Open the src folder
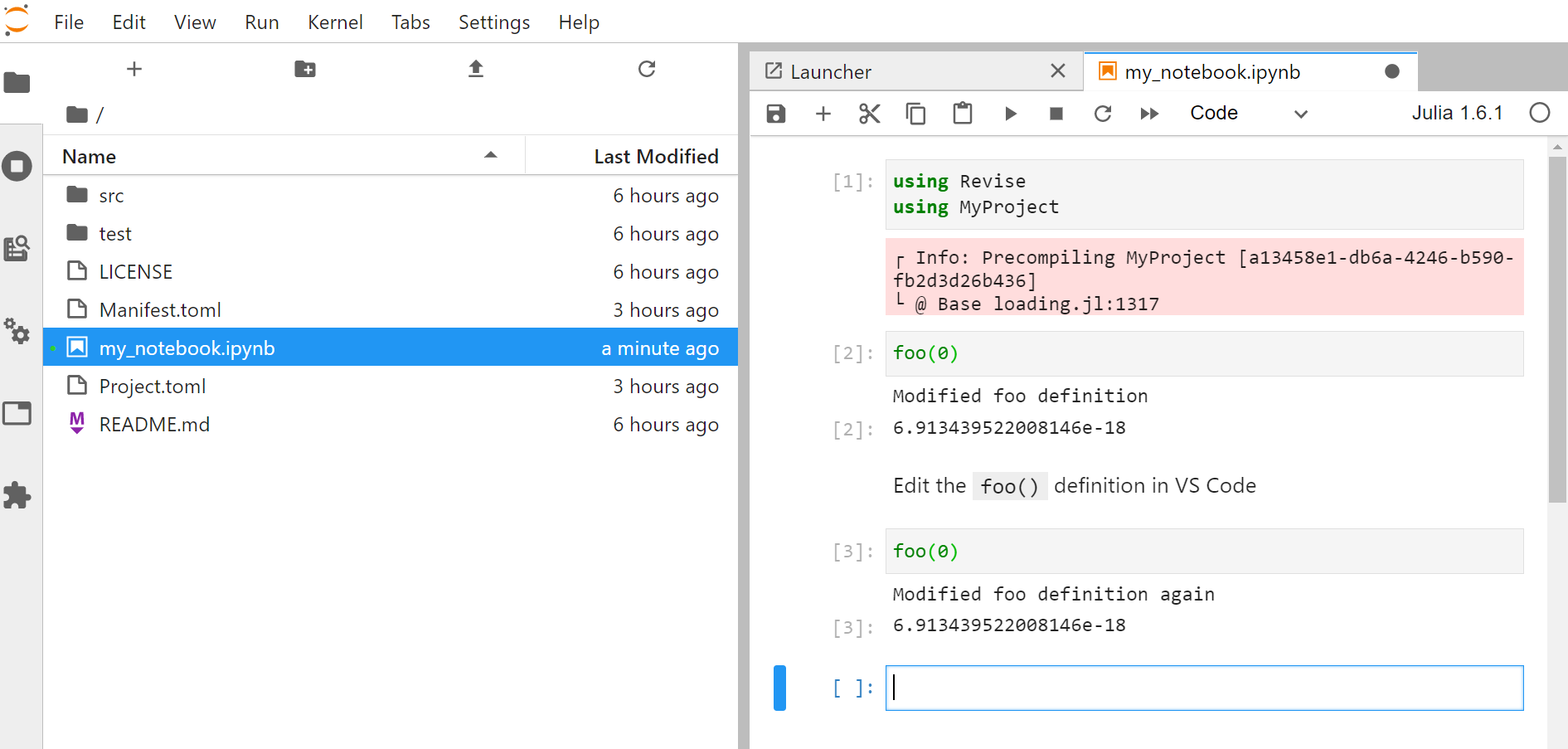 tap(111, 196)
